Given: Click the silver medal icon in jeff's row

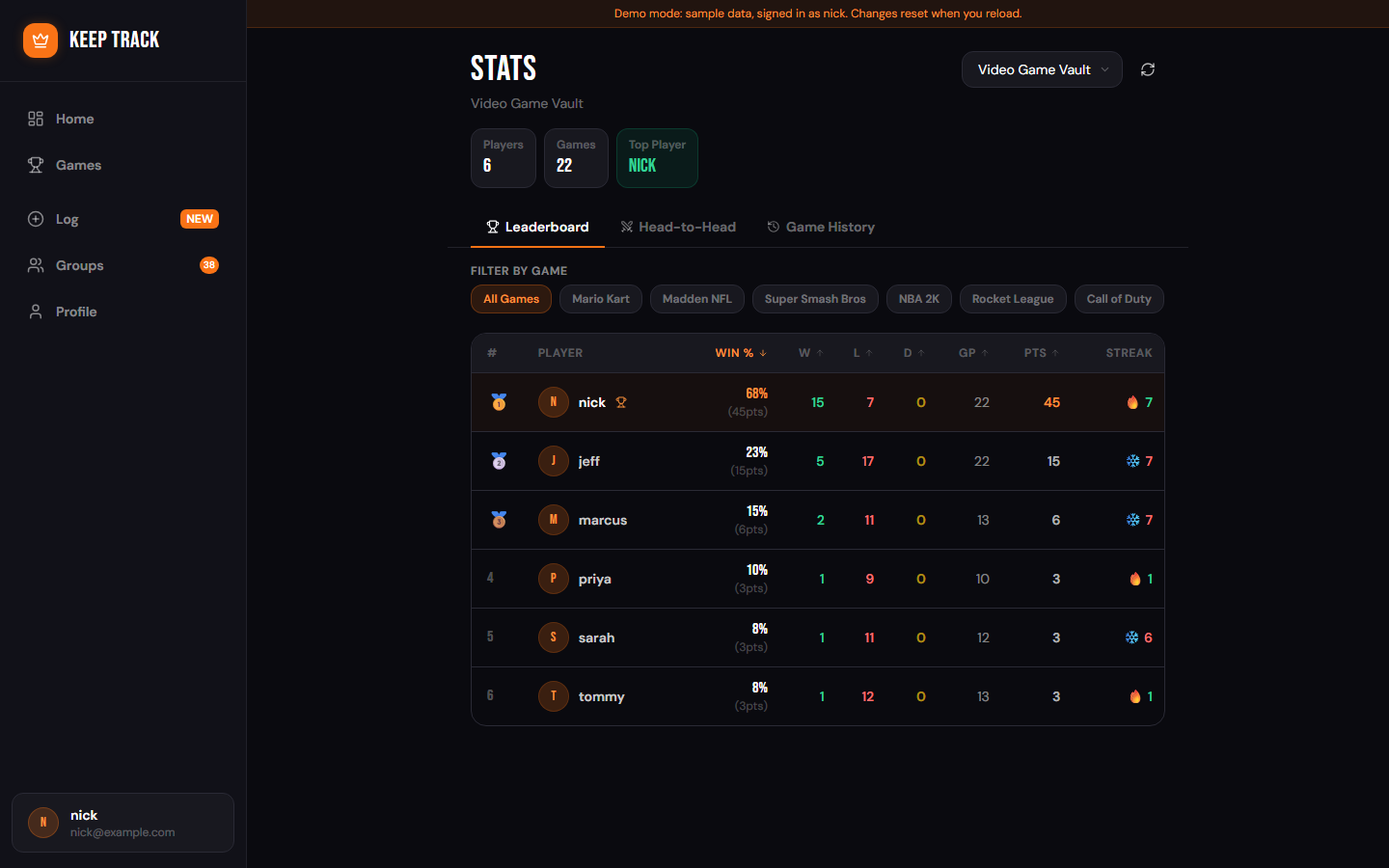Looking at the screenshot, I should click(499, 461).
